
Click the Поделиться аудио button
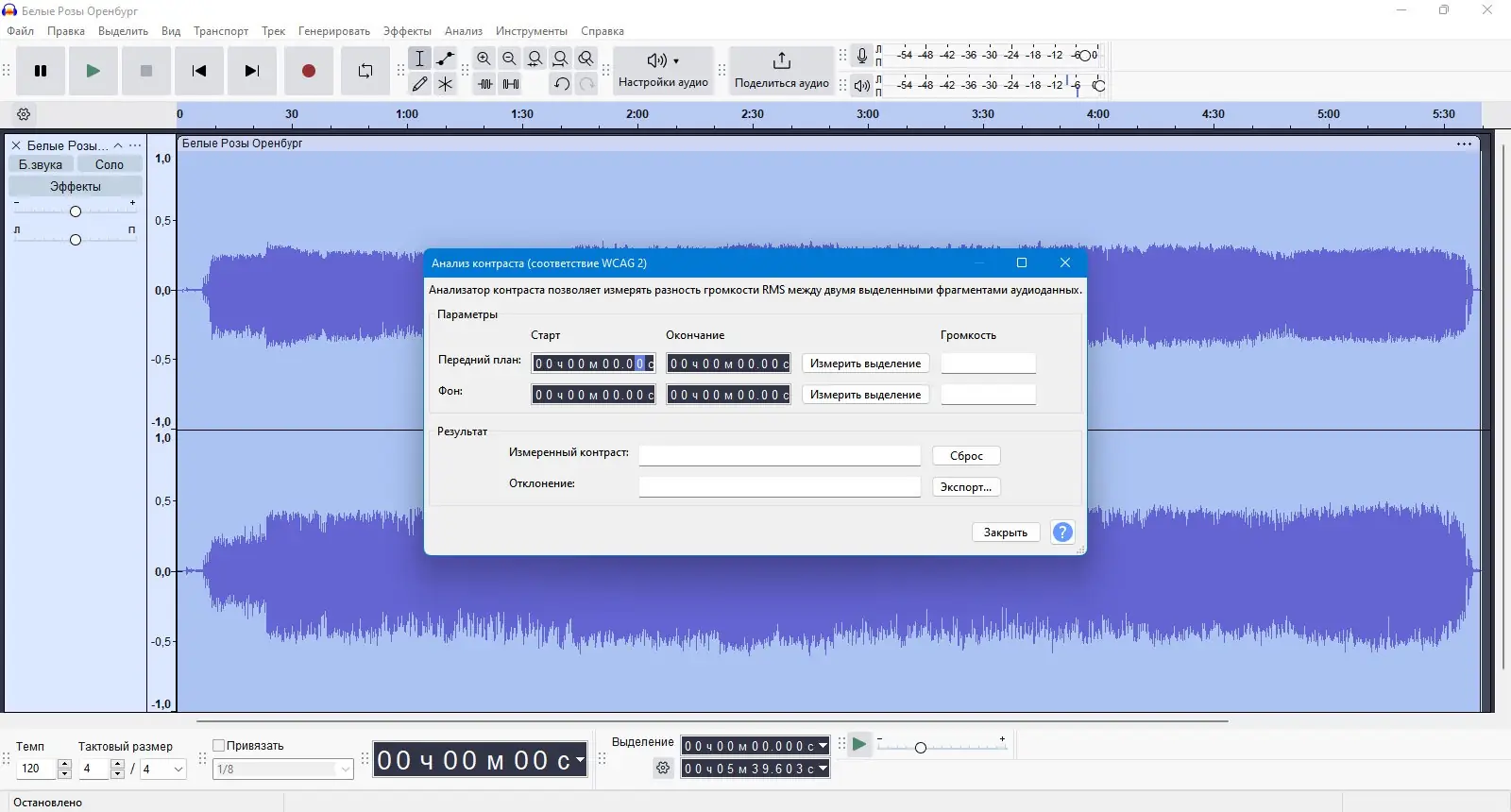coord(782,71)
